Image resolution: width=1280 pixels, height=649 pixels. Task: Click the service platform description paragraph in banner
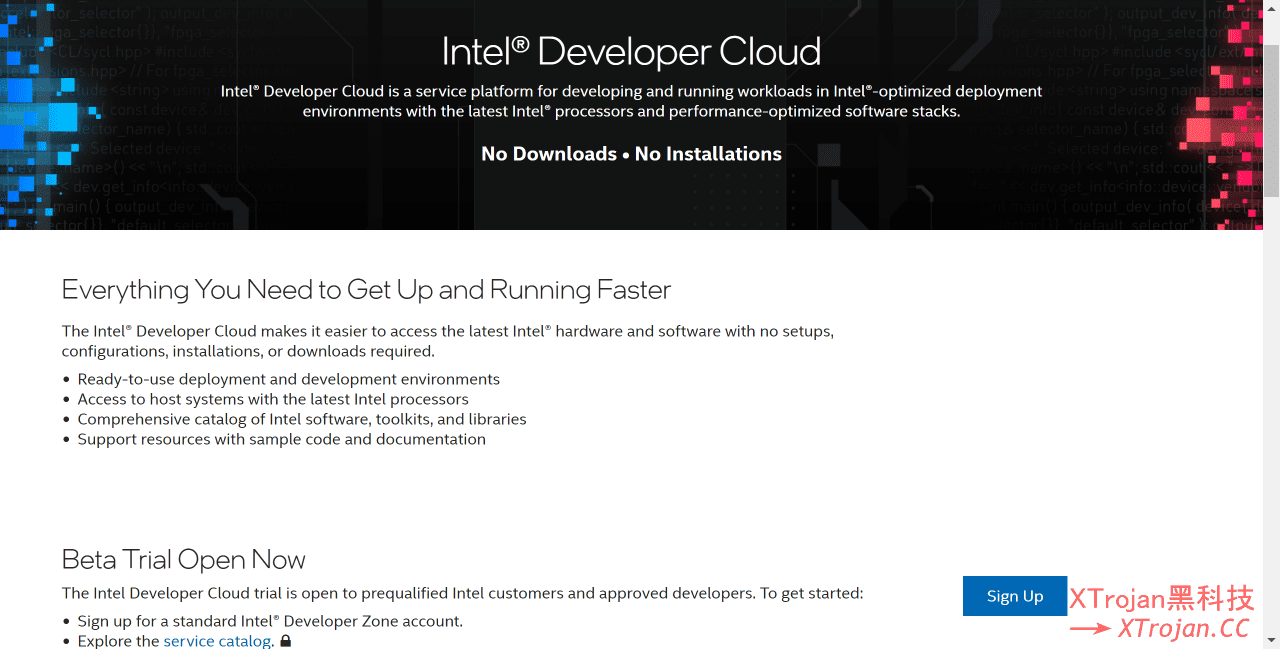(x=631, y=101)
